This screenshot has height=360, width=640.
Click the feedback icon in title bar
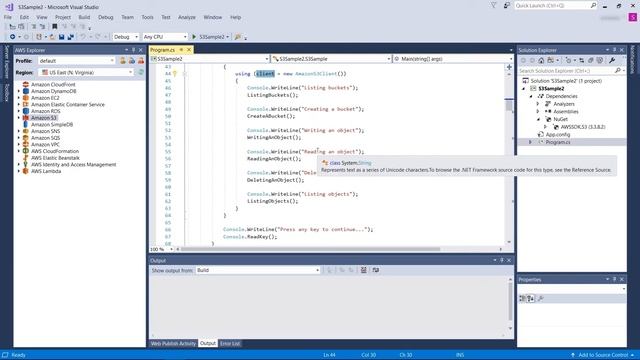tap(507, 6)
